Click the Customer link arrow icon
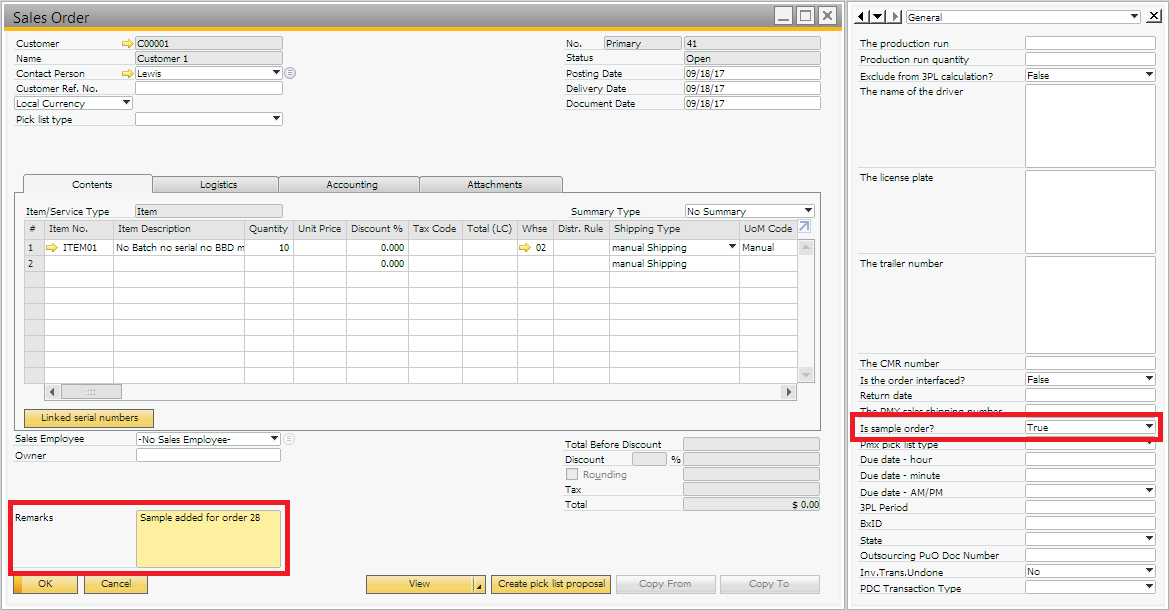The width and height of the screenshot is (1170, 611). point(127,44)
